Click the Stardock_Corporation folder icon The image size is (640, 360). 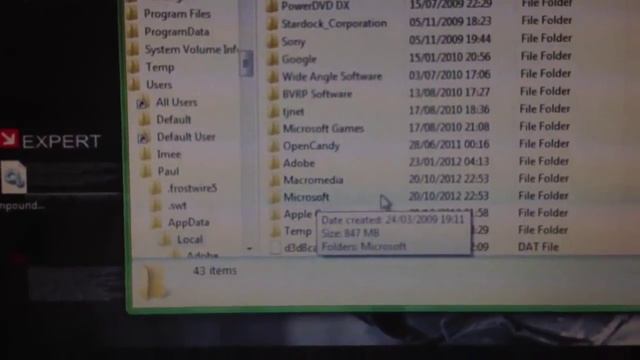pos(272,24)
